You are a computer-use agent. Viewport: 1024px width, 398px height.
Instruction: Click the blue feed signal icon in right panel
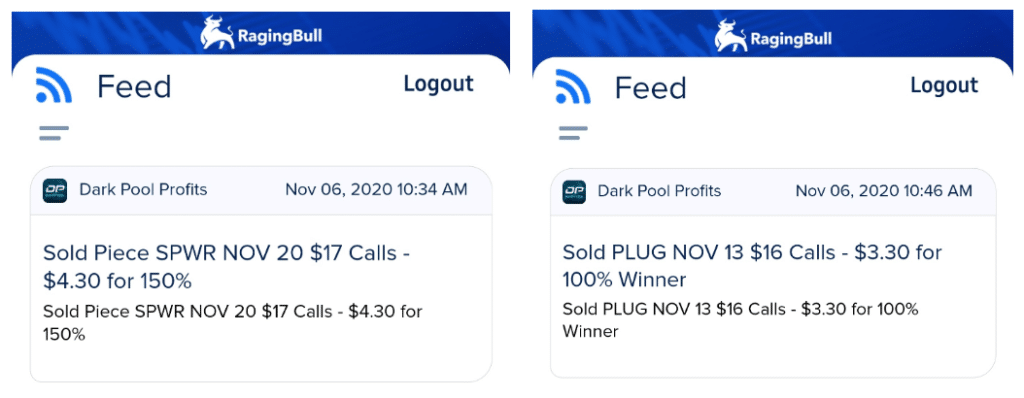573,86
